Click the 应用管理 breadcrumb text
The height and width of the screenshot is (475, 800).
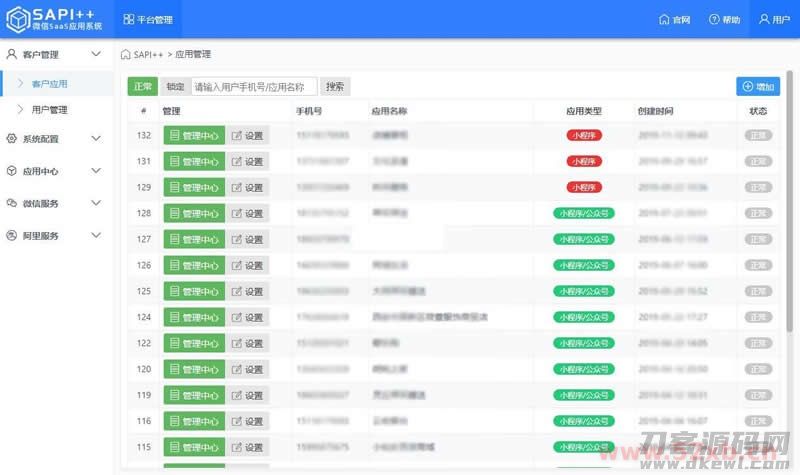pos(193,54)
